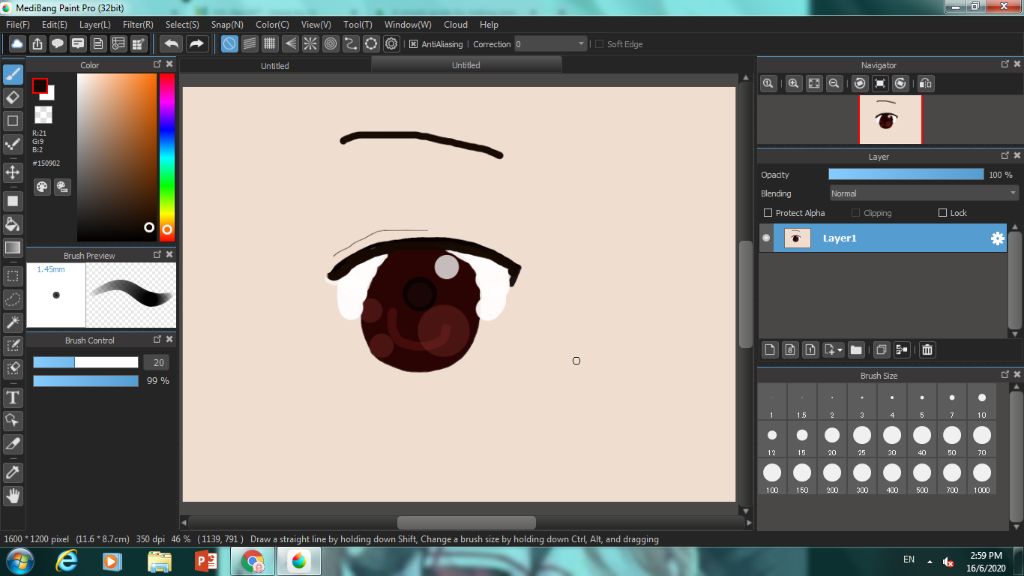The image size is (1024, 576).
Task: Select the transparent color swatch
Action: pos(43,115)
